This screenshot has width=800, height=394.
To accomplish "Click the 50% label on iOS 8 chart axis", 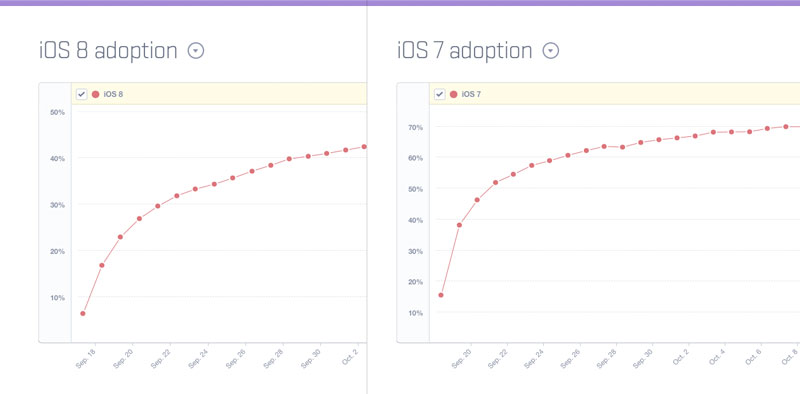I will coord(58,112).
